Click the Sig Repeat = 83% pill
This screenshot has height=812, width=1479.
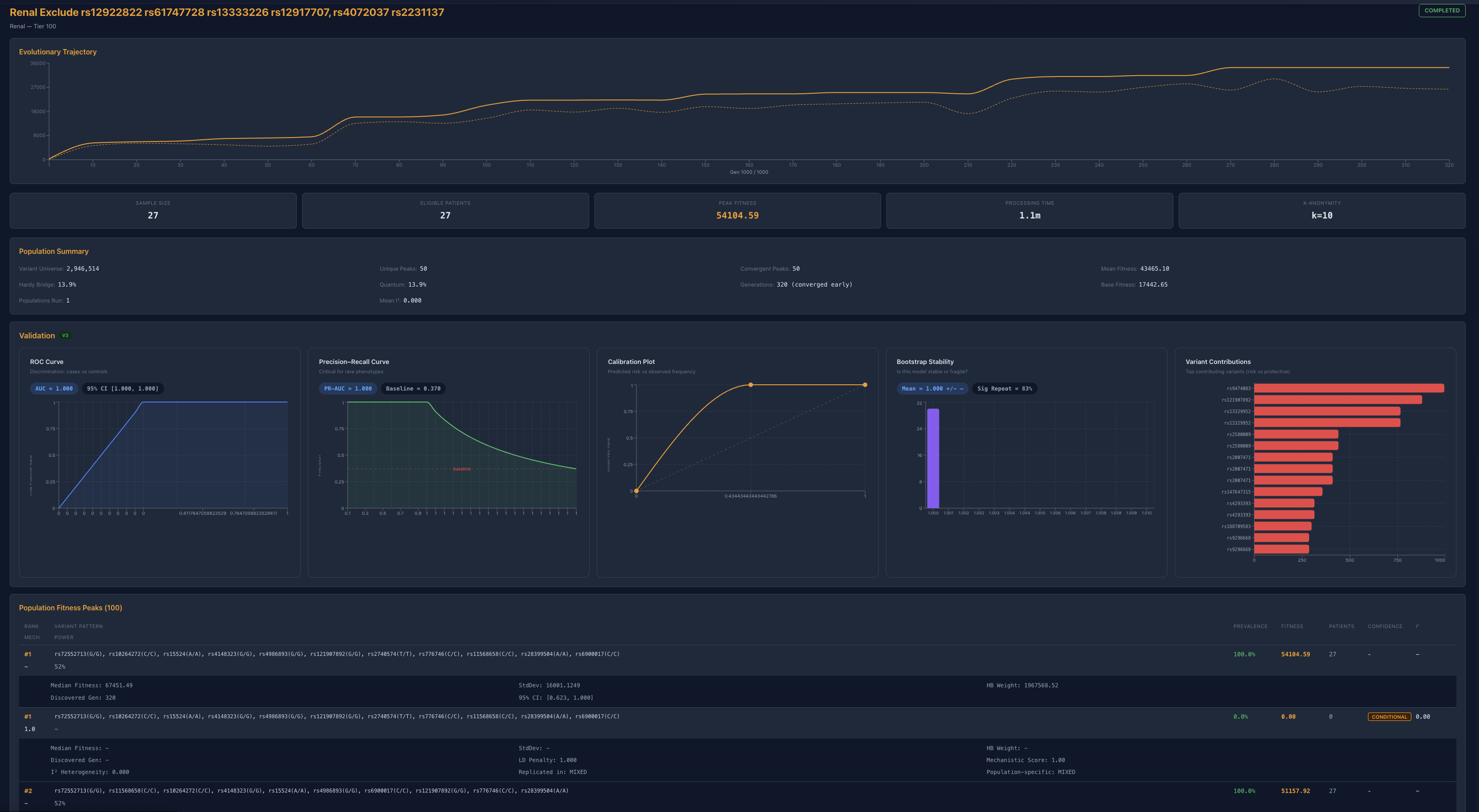[1004, 389]
